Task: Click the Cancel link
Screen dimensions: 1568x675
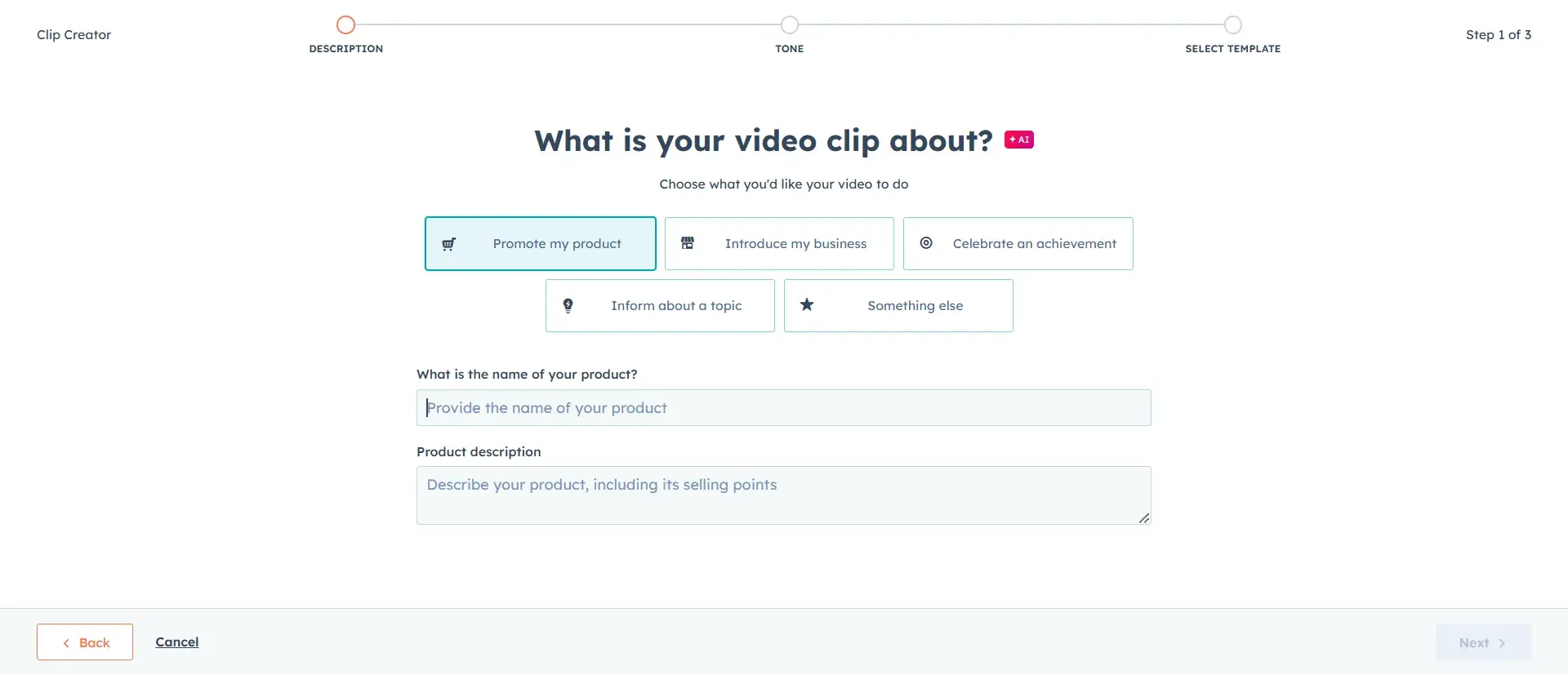Action: 177,642
